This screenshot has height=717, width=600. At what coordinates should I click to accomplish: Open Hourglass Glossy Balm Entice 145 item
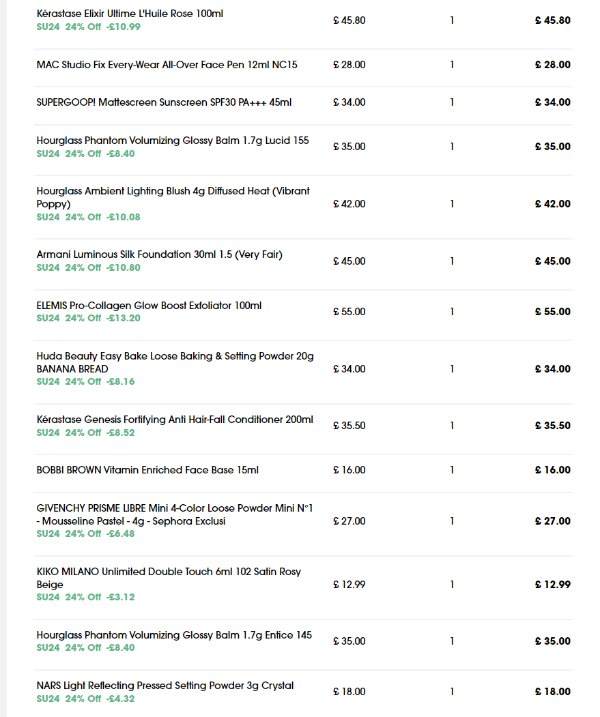174,635
